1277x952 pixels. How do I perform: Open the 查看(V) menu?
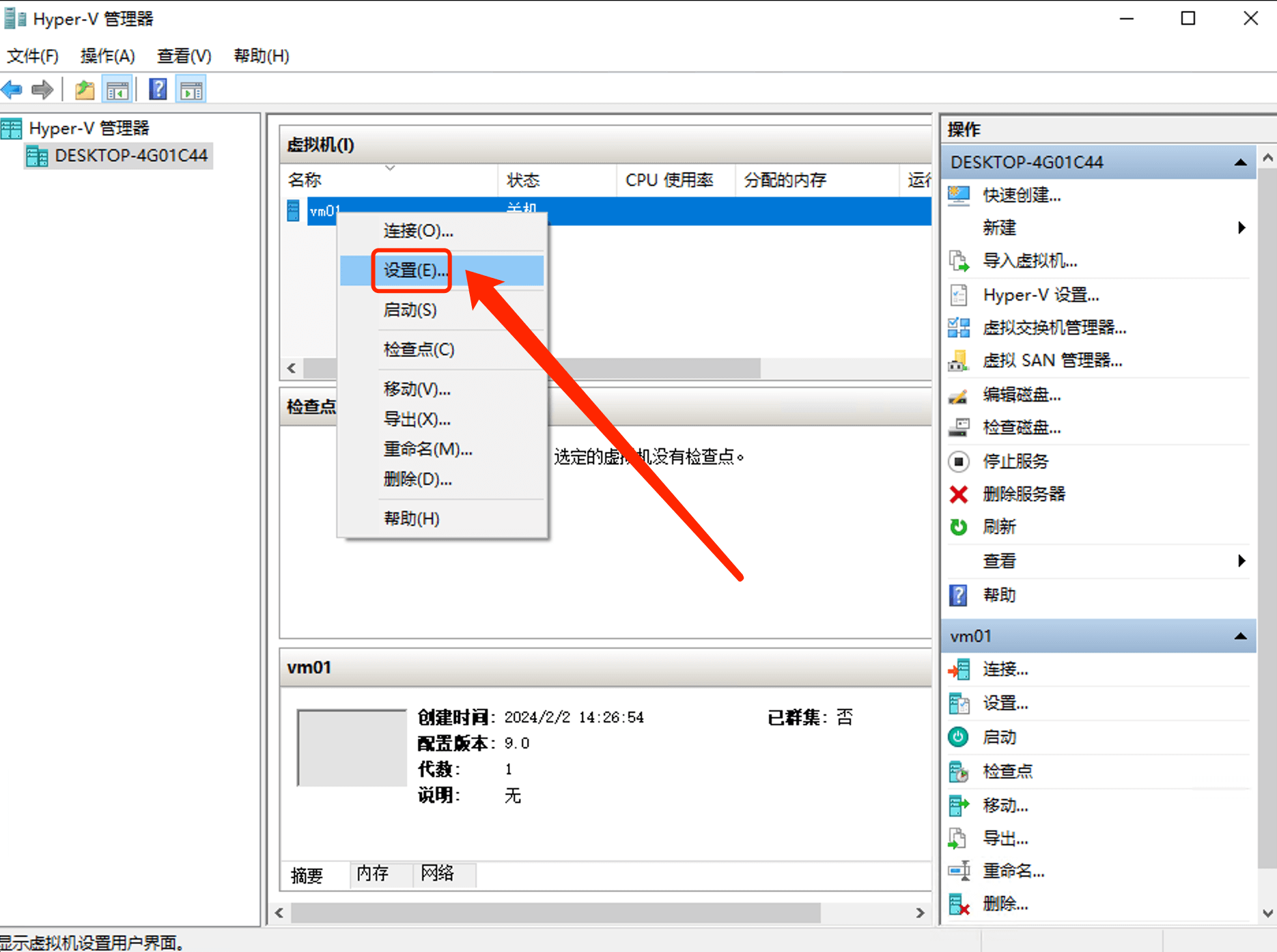(184, 56)
